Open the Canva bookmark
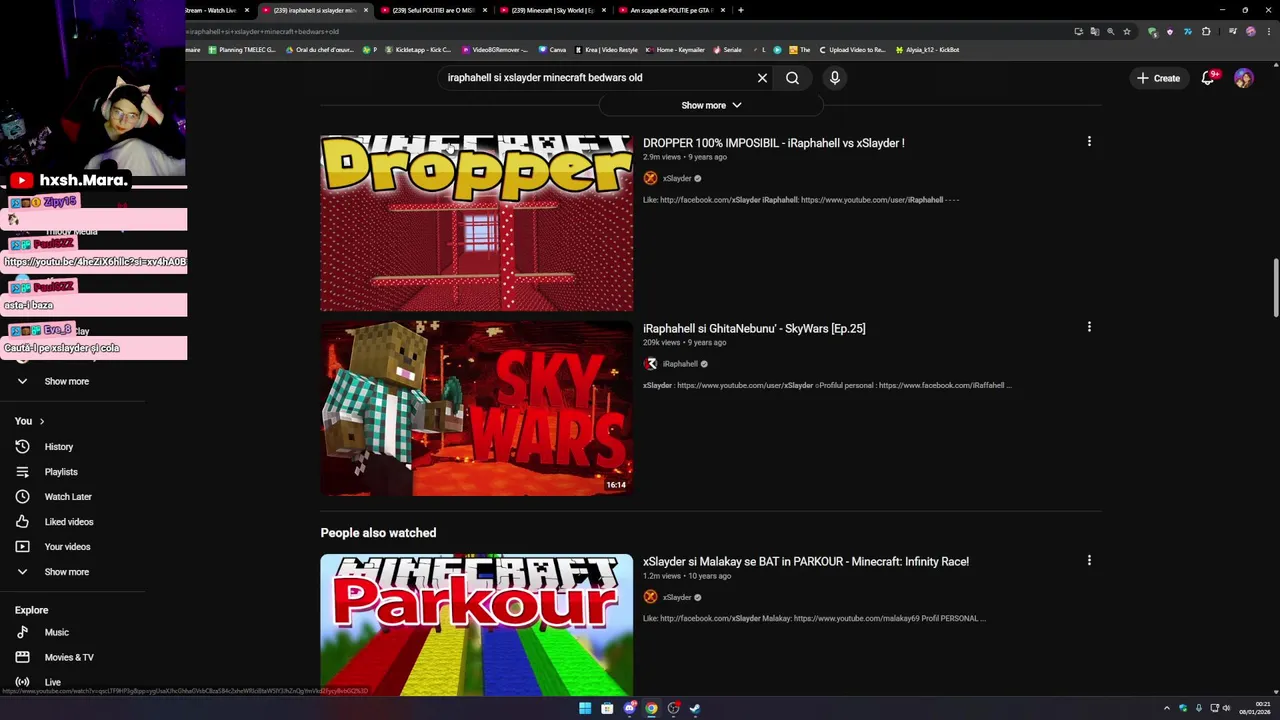 (552, 50)
